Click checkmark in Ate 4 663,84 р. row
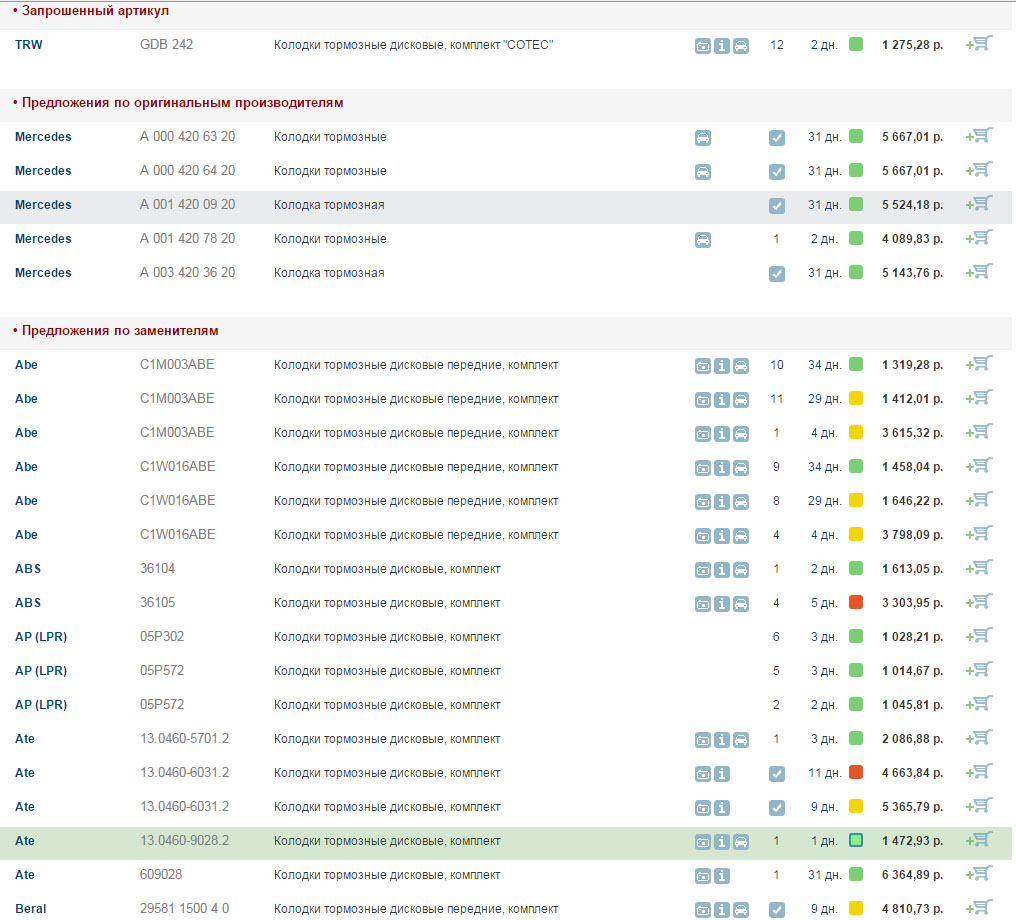The height and width of the screenshot is (920, 1016). point(777,774)
